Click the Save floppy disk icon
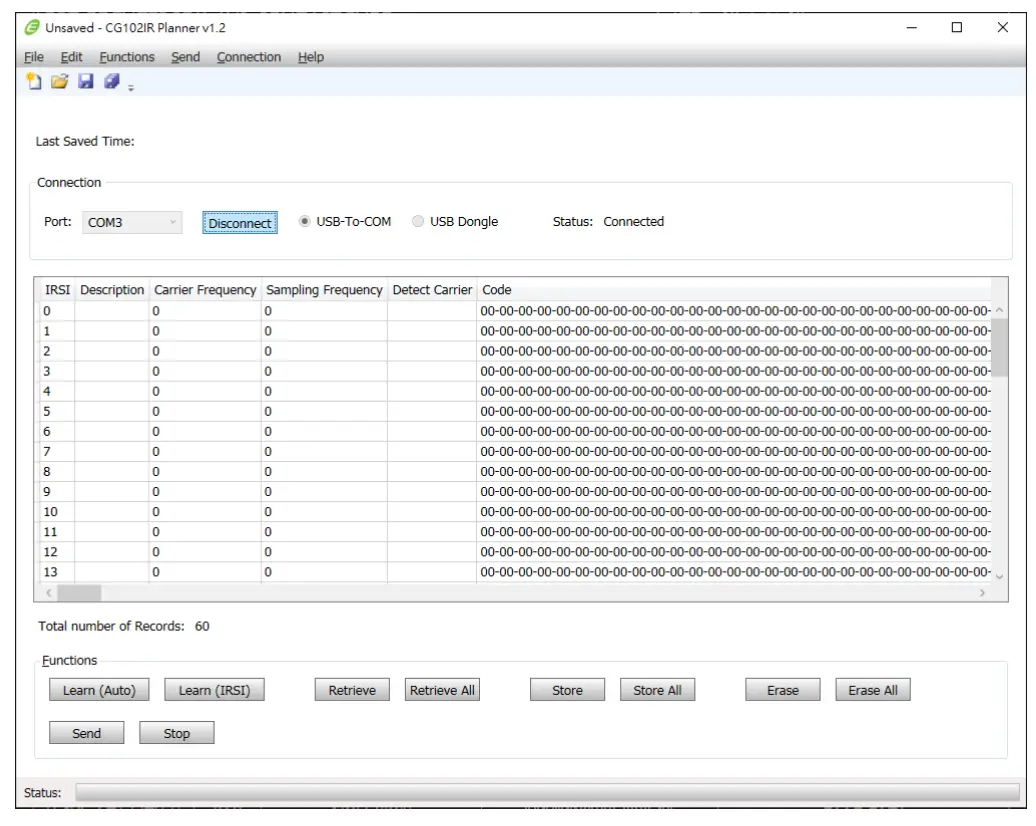 click(86, 81)
